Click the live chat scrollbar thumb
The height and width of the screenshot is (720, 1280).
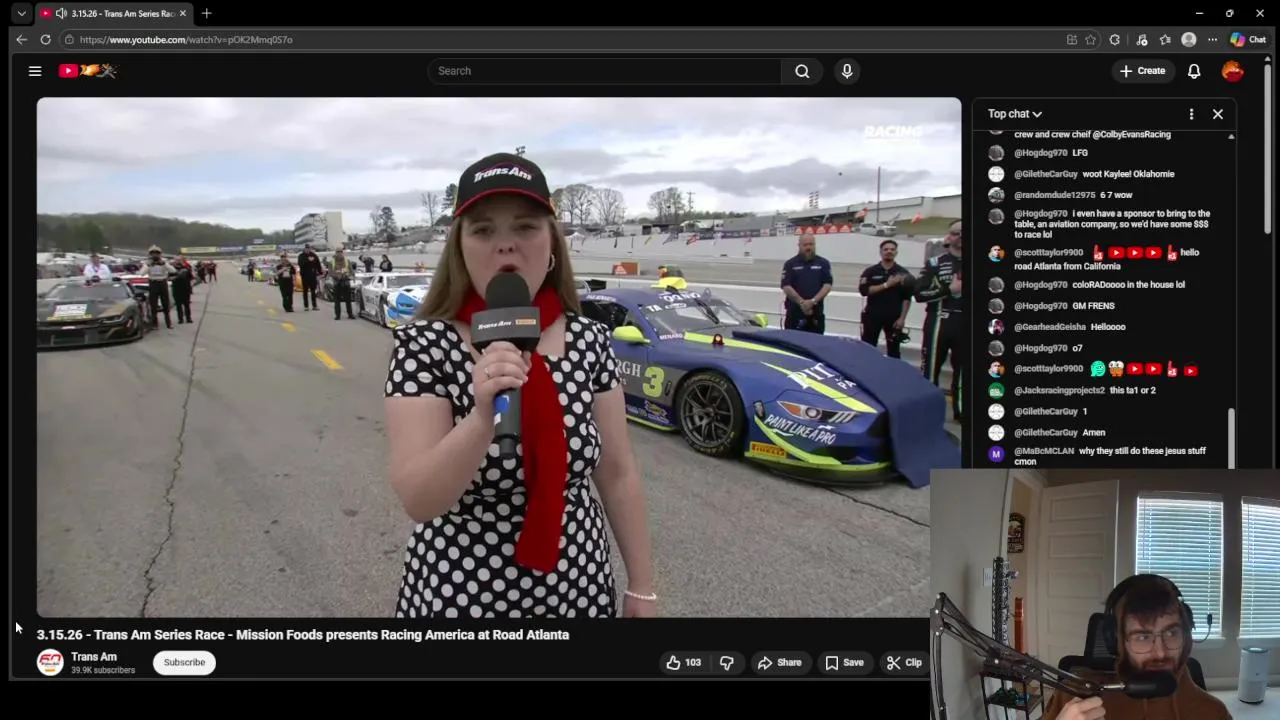pyautogui.click(x=1231, y=438)
